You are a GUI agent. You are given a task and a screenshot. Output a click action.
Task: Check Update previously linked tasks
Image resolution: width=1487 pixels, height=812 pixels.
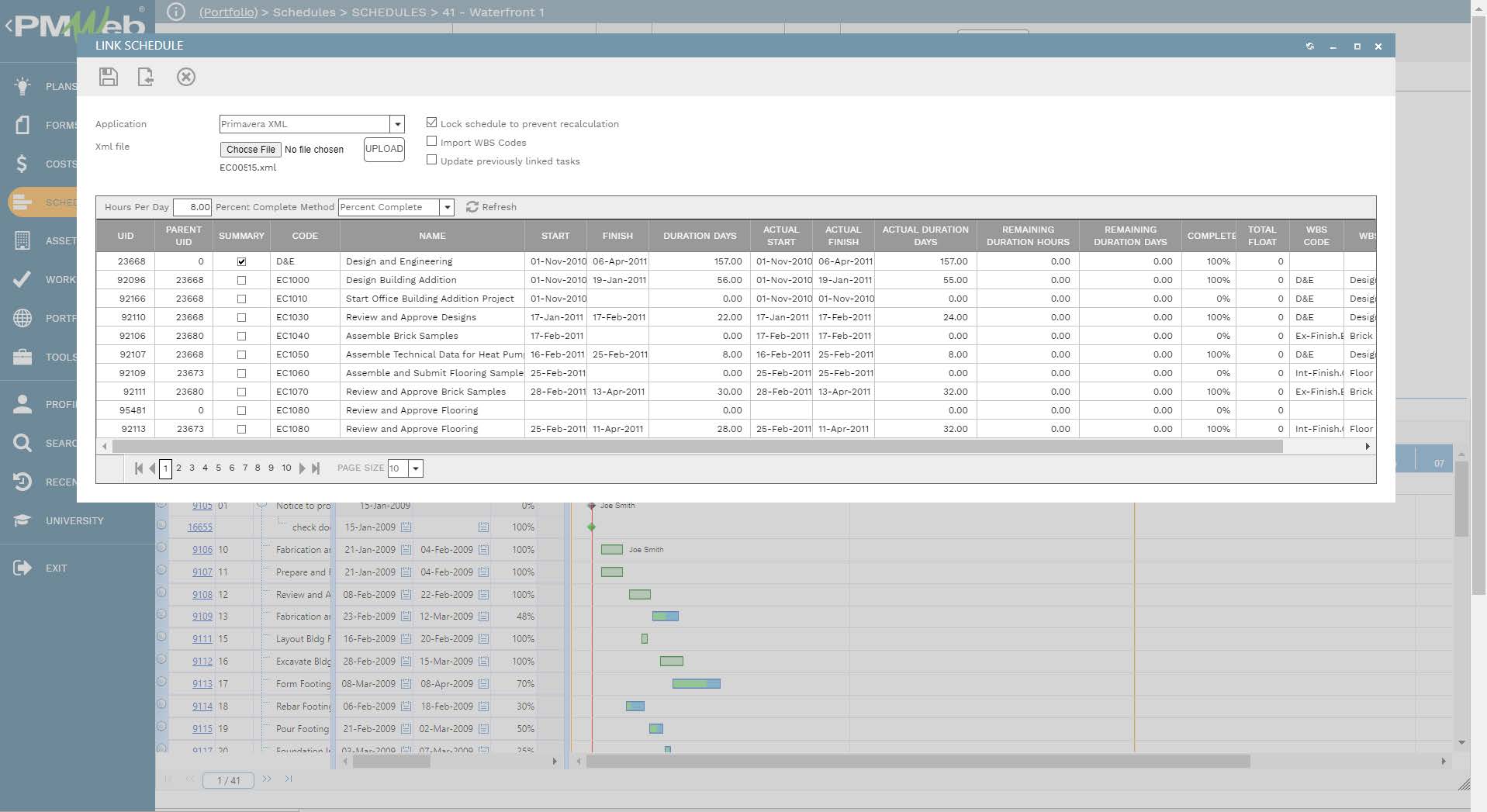click(x=432, y=160)
